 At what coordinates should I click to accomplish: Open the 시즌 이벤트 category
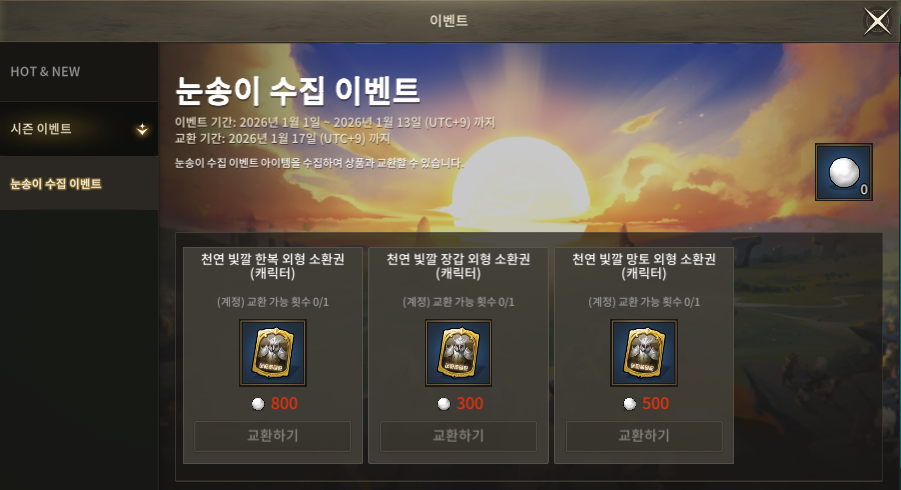point(79,129)
